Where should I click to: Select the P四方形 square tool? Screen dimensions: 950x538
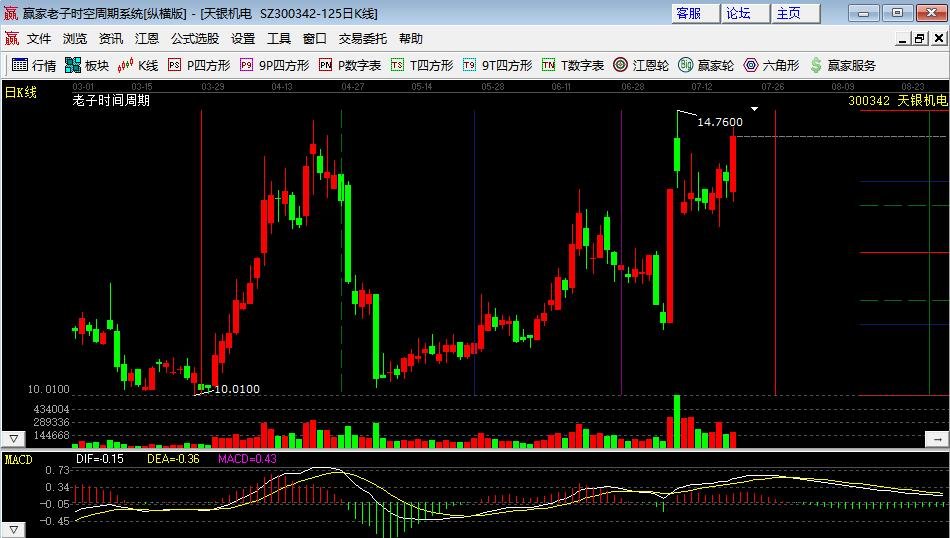click(x=198, y=65)
